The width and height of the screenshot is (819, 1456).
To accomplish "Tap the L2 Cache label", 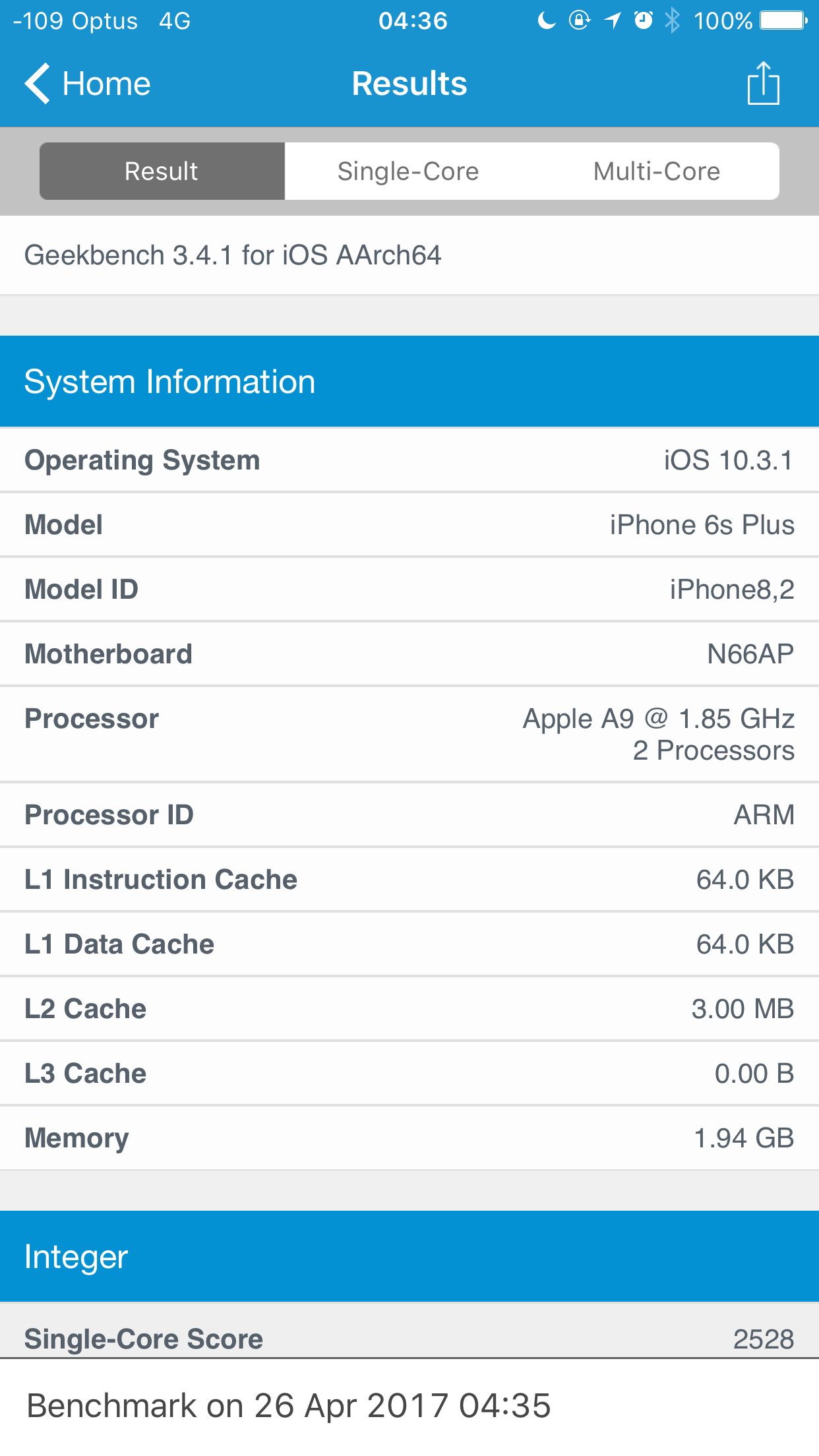I will pos(86,1009).
